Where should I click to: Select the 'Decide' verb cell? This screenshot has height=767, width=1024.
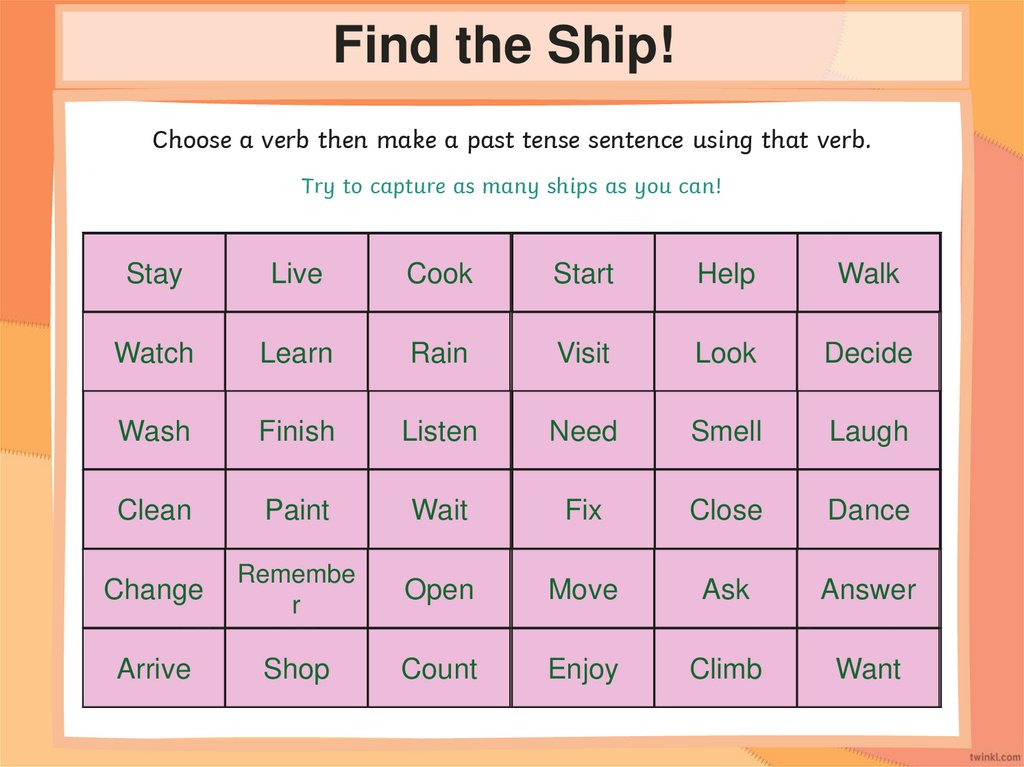point(868,352)
